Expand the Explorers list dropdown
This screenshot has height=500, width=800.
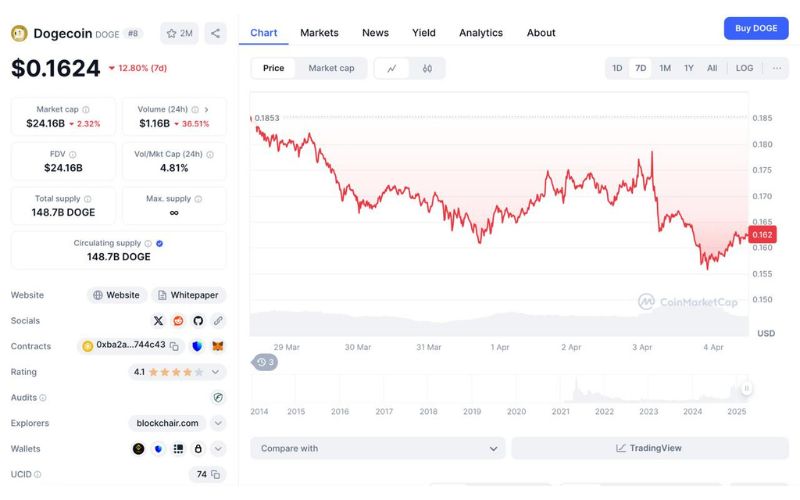point(218,423)
